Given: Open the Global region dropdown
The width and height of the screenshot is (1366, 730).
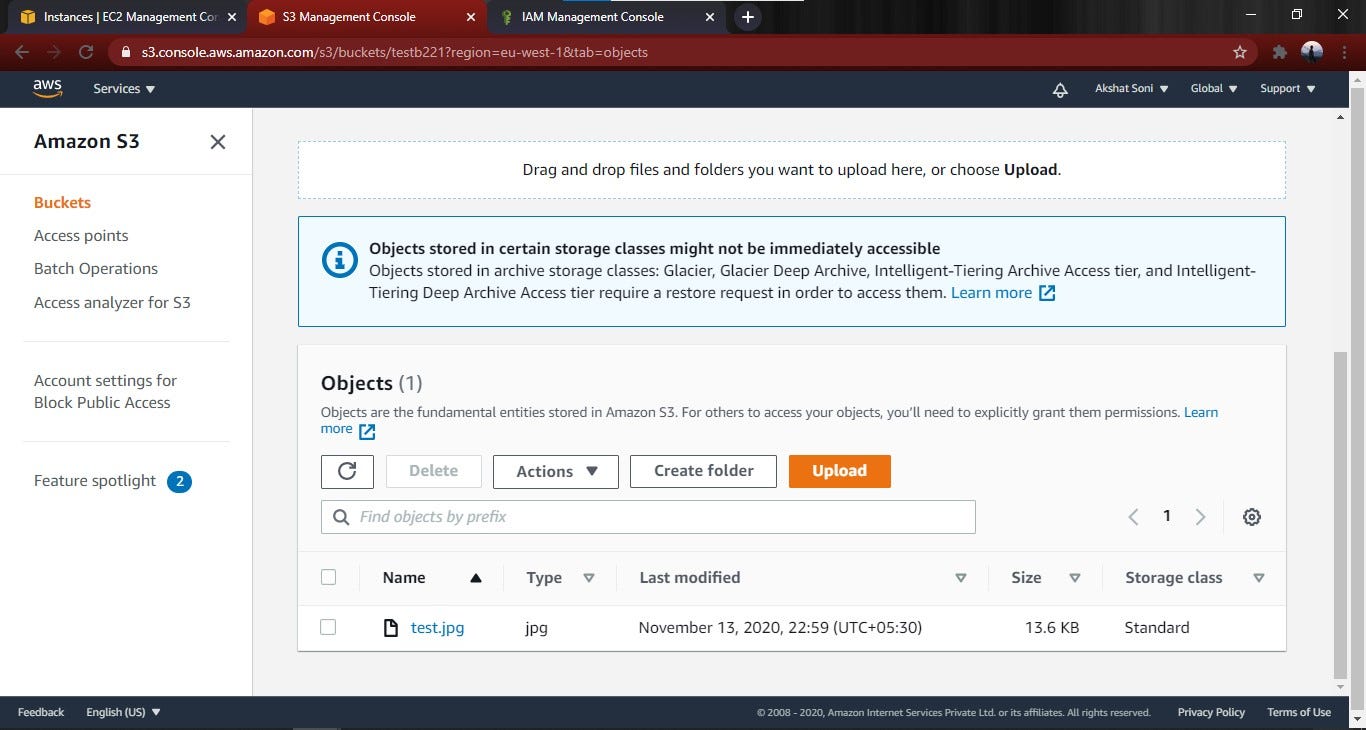Looking at the screenshot, I should (x=1214, y=89).
